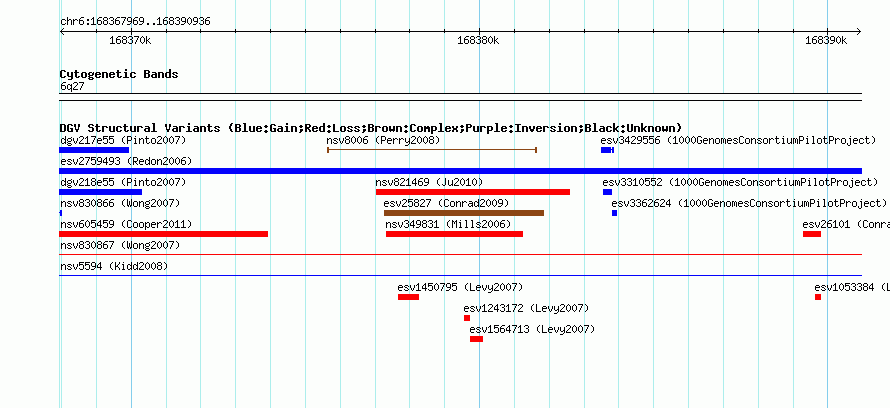Image resolution: width=890 pixels, height=408 pixels.
Task: Open esv25827 (Conrad2009) label
Action: [446, 203]
